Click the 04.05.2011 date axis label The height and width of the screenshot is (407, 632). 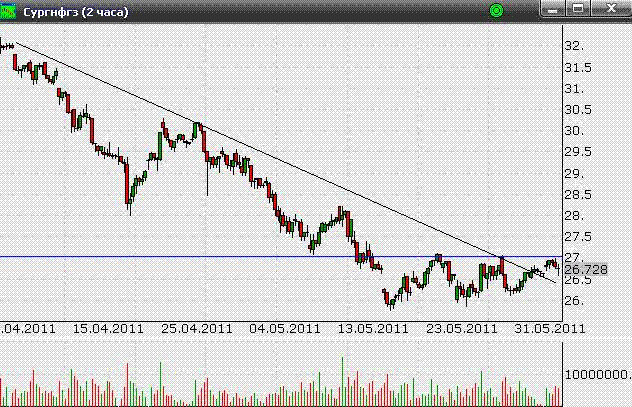click(285, 327)
